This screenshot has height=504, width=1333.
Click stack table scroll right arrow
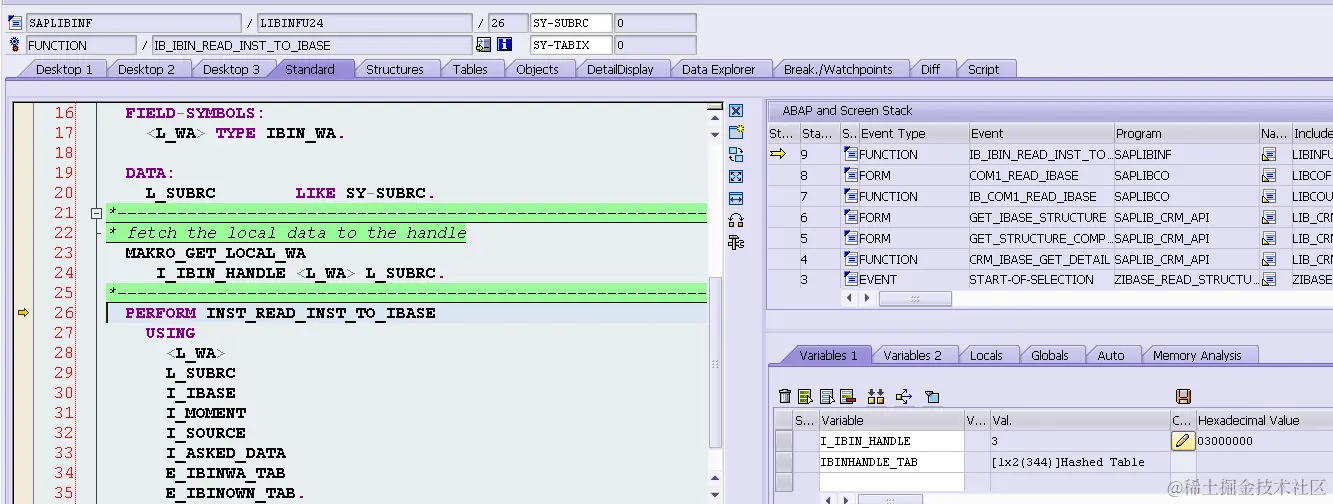pos(867,298)
